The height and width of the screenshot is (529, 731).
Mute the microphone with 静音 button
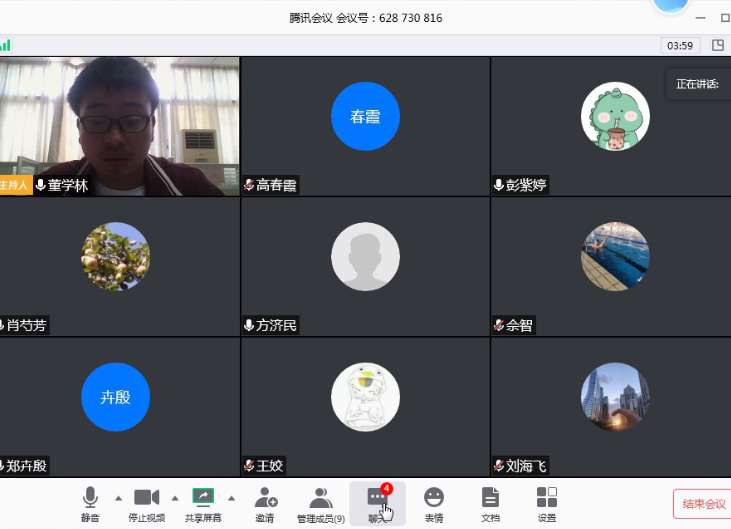[90, 503]
